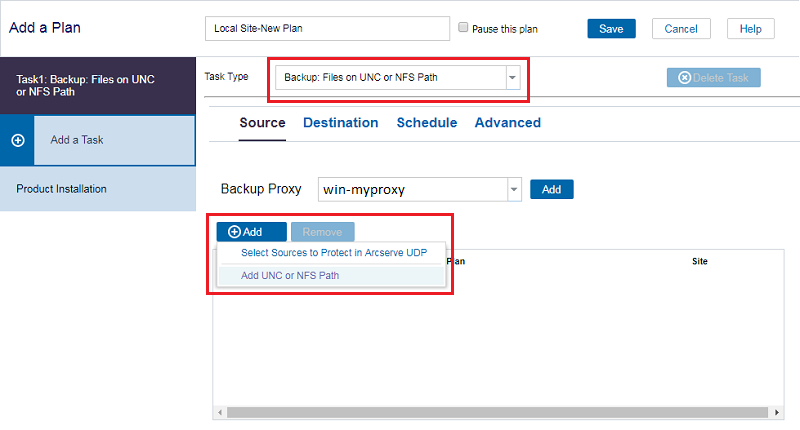
Task: Click the Site column header
Action: pyautogui.click(x=699, y=261)
